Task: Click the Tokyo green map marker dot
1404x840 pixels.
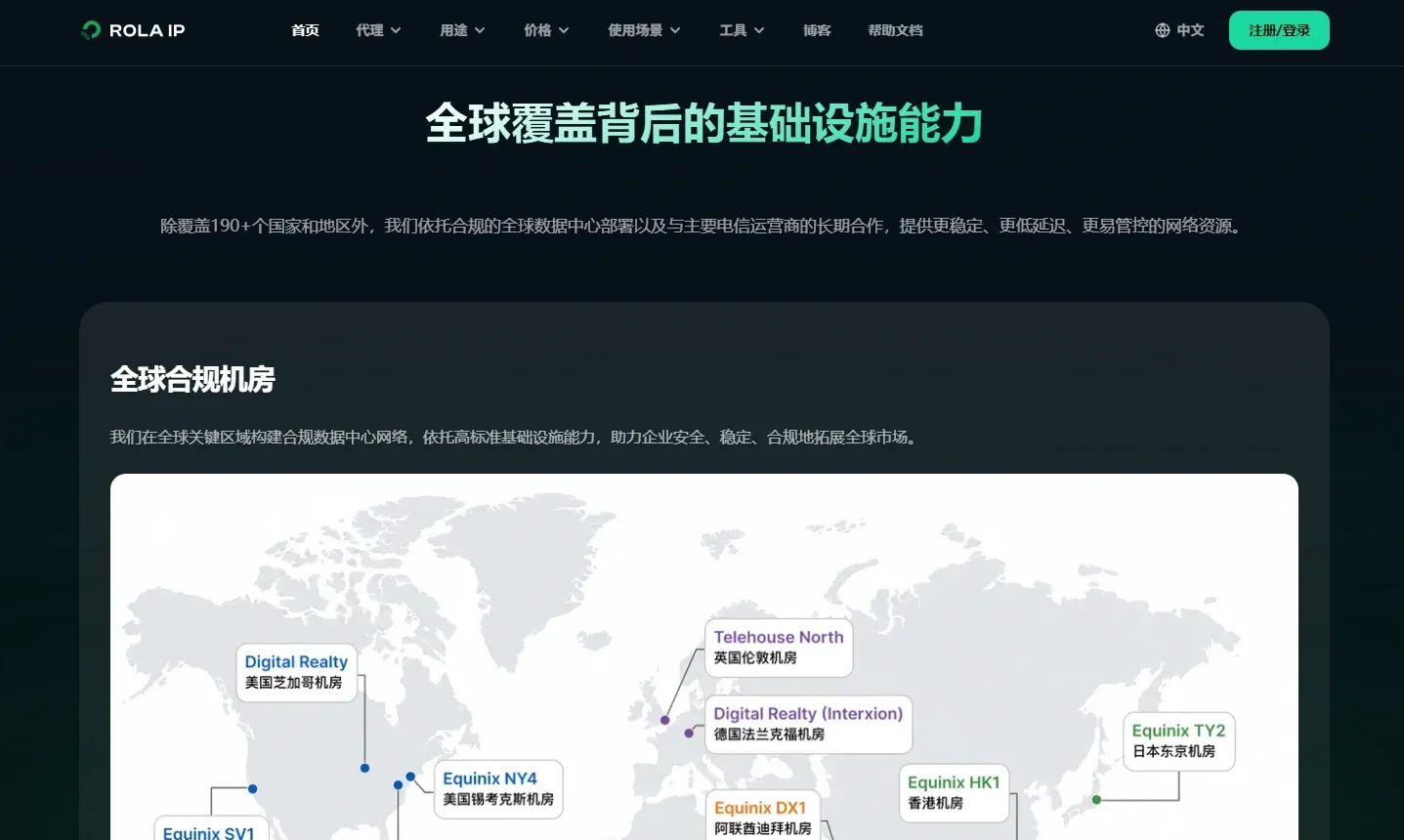Action: (x=1096, y=800)
